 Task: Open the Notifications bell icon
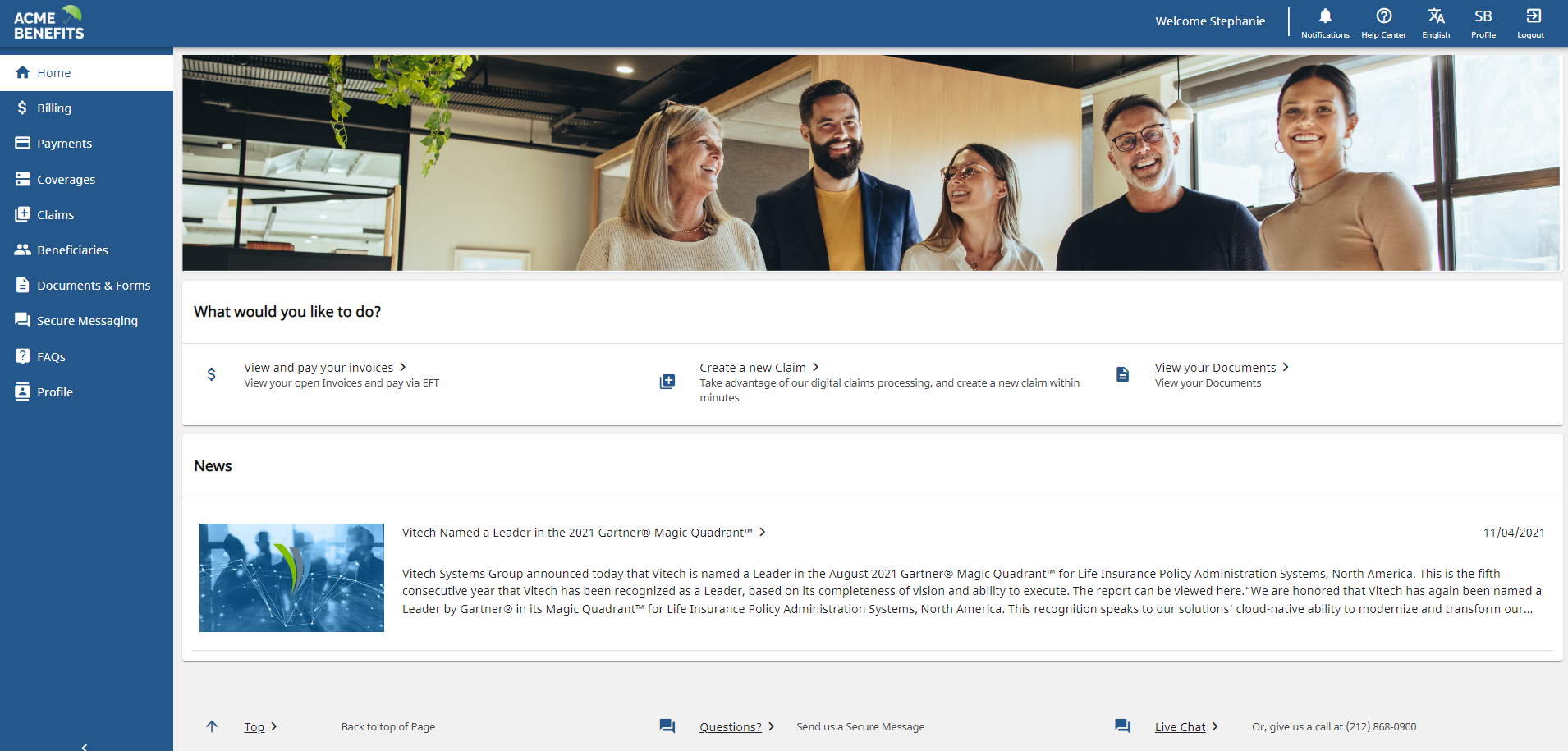coord(1324,16)
